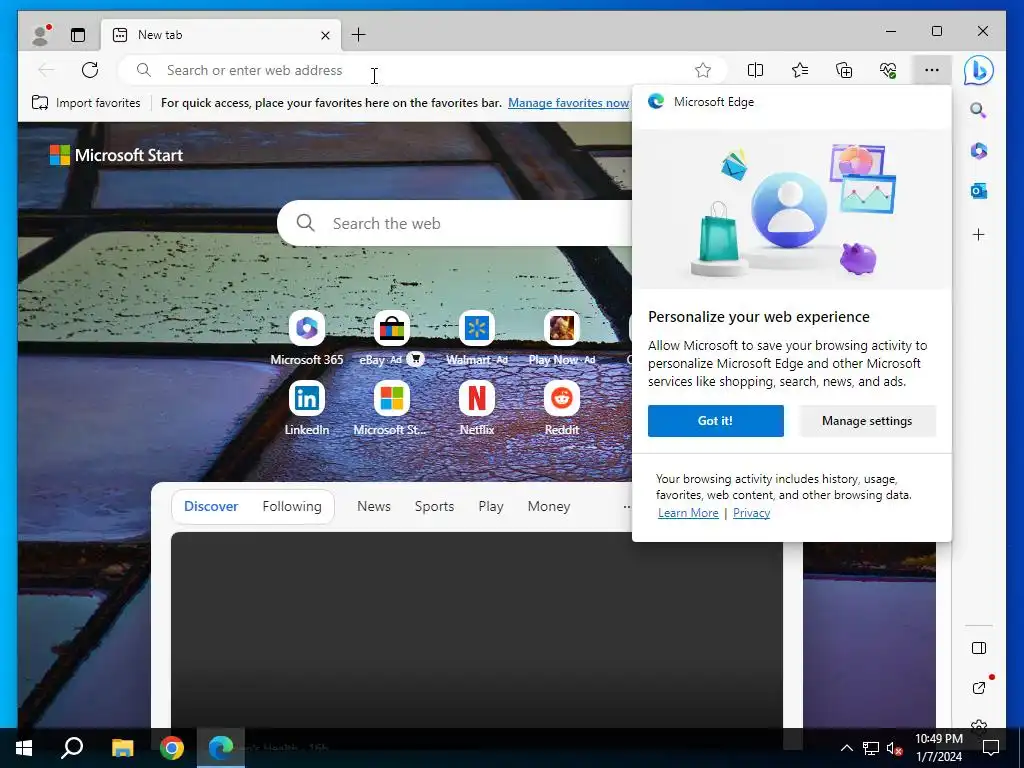Image resolution: width=1024 pixels, height=768 pixels.
Task: Open taskbar search magnifier
Action: (x=72, y=748)
